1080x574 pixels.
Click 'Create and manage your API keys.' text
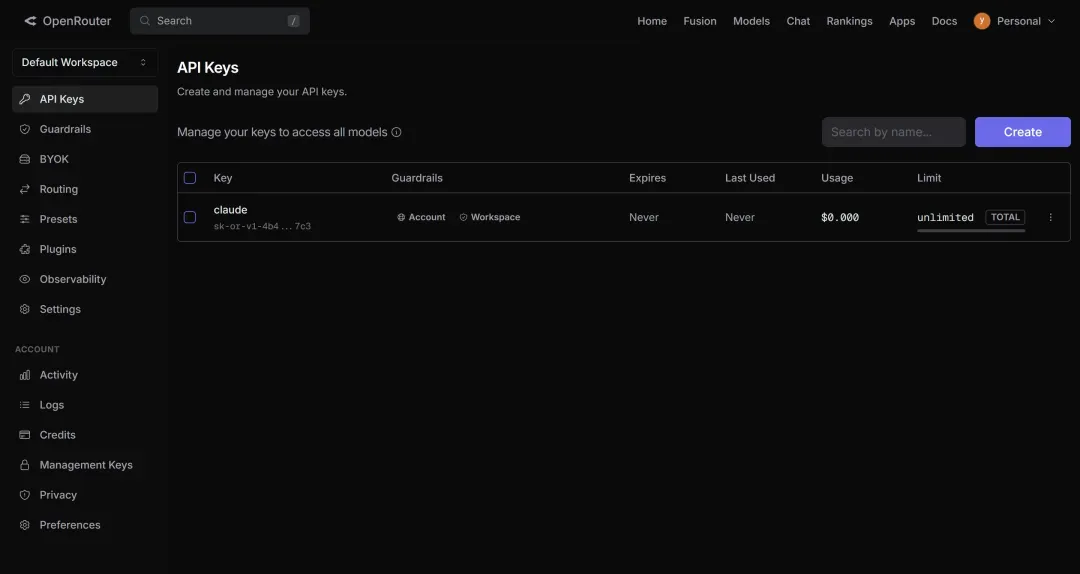(x=262, y=92)
